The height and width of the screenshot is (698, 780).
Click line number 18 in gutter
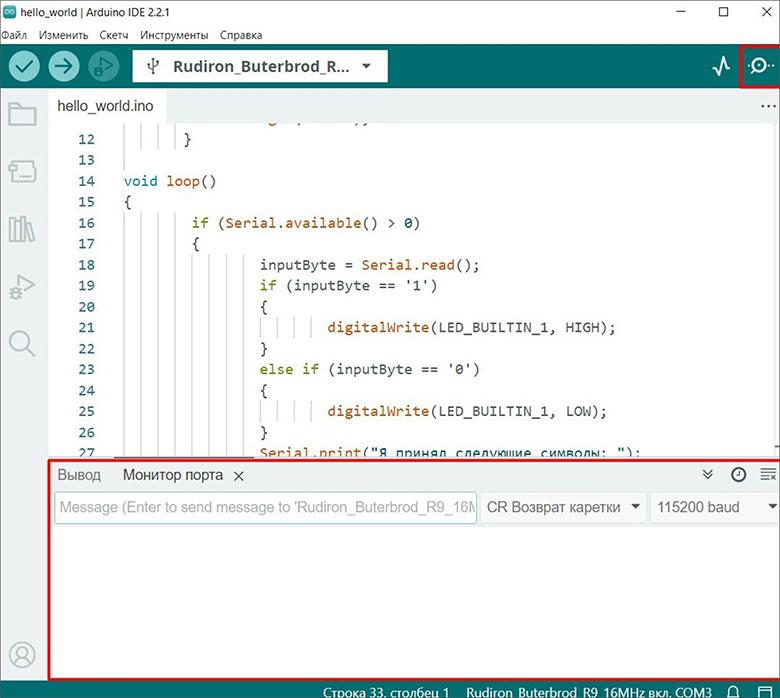86,265
